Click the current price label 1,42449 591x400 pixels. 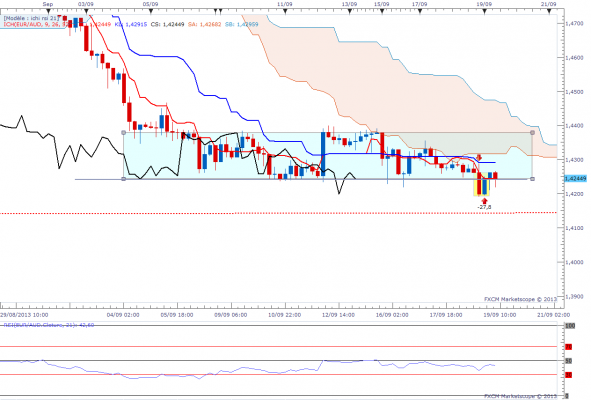[x=575, y=178]
